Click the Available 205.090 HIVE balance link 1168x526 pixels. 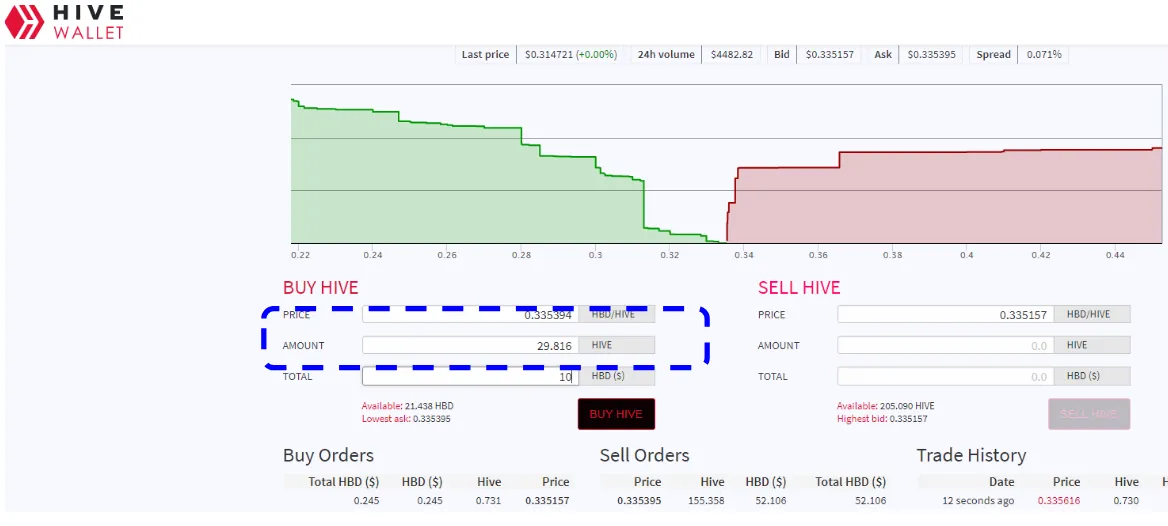coord(885,406)
